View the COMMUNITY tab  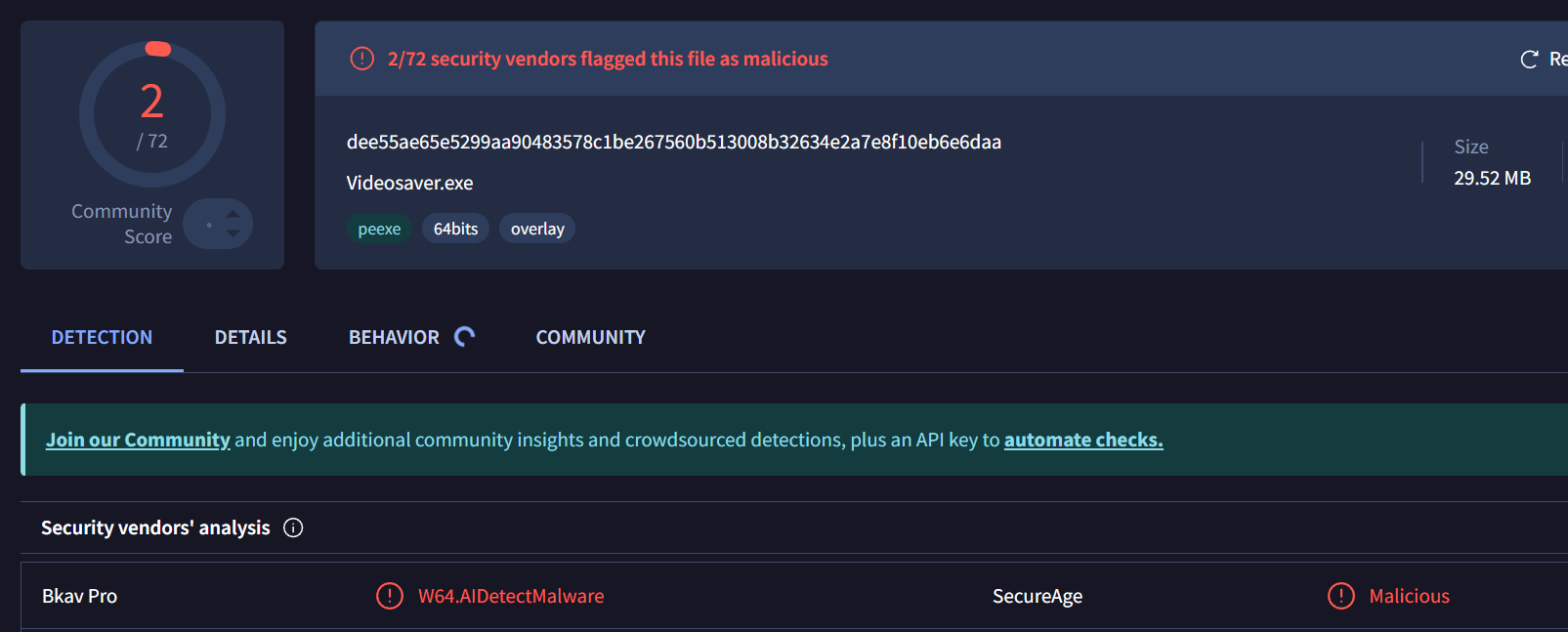pos(590,337)
